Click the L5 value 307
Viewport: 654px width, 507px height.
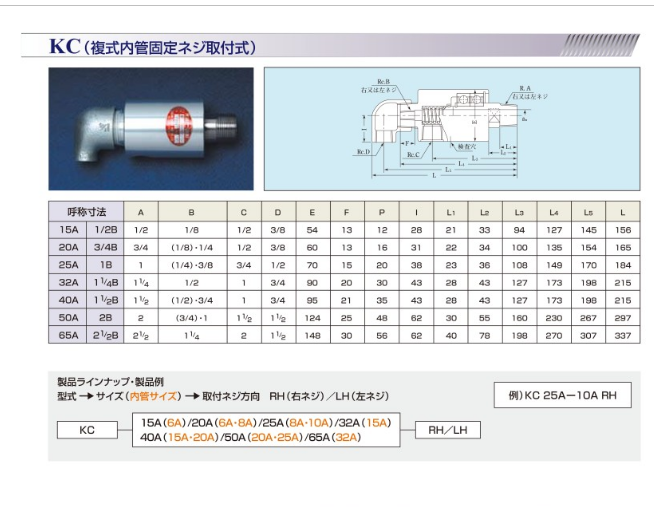click(588, 336)
